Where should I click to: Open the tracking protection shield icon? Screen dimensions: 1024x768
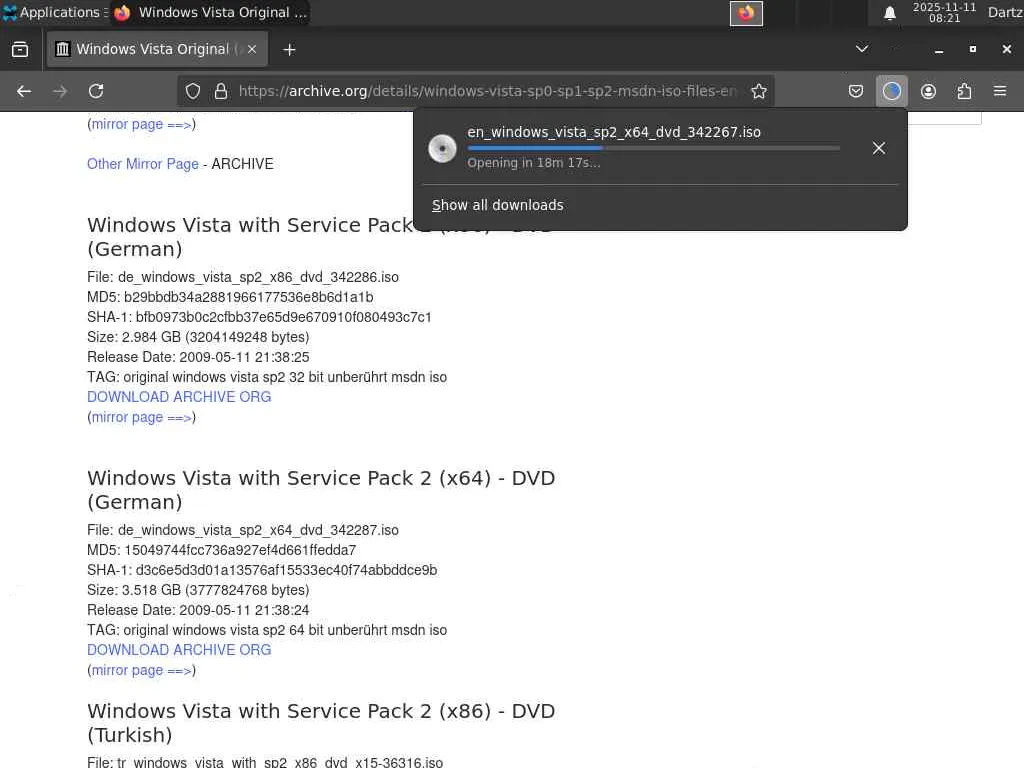tap(194, 91)
